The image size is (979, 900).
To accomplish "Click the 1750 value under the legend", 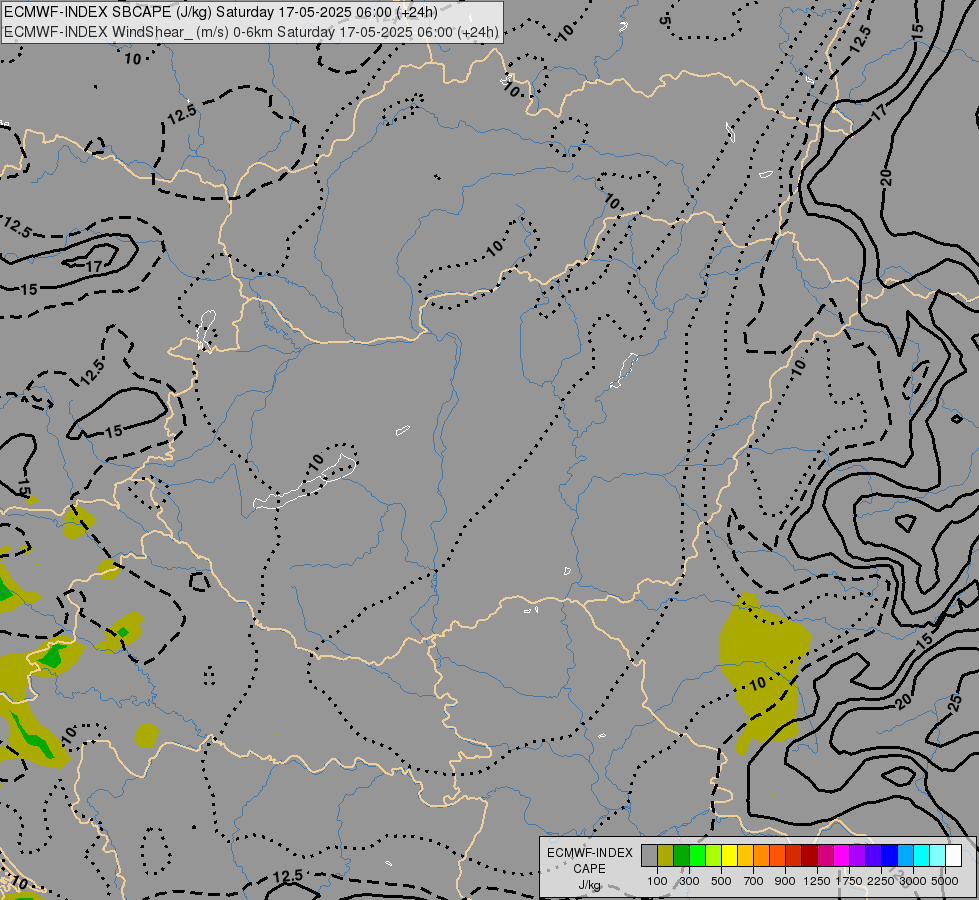I will [x=849, y=881].
